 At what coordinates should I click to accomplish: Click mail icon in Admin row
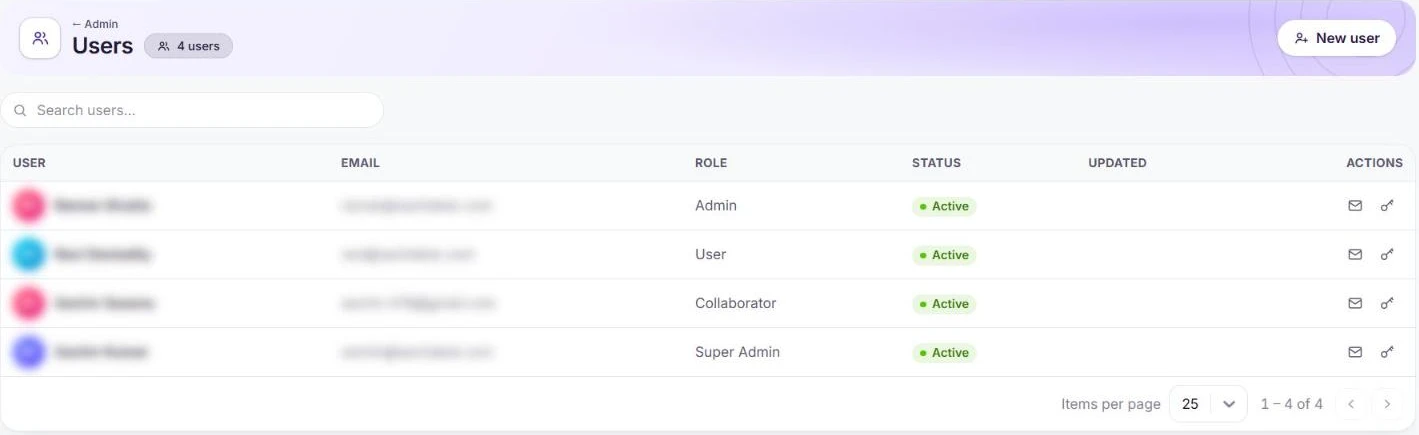(1355, 206)
